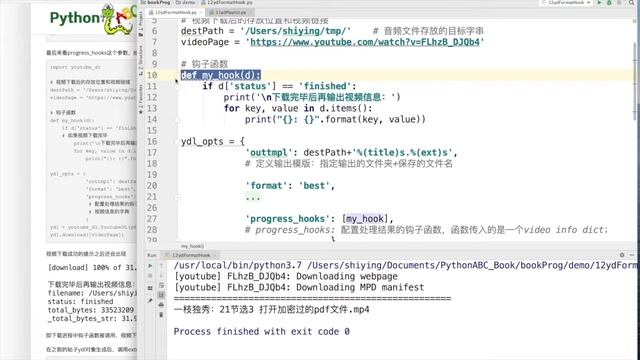Collapse the ydl_opts dict at line 16
The height and width of the screenshot is (360, 640).
178,142
